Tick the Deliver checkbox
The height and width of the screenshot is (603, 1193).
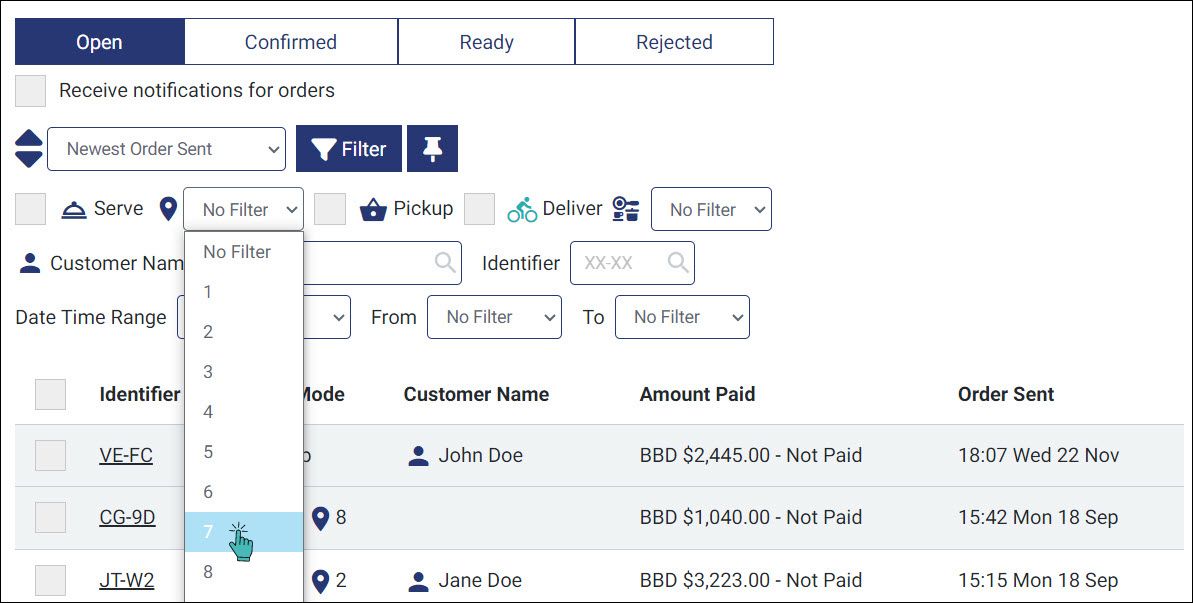click(x=479, y=209)
